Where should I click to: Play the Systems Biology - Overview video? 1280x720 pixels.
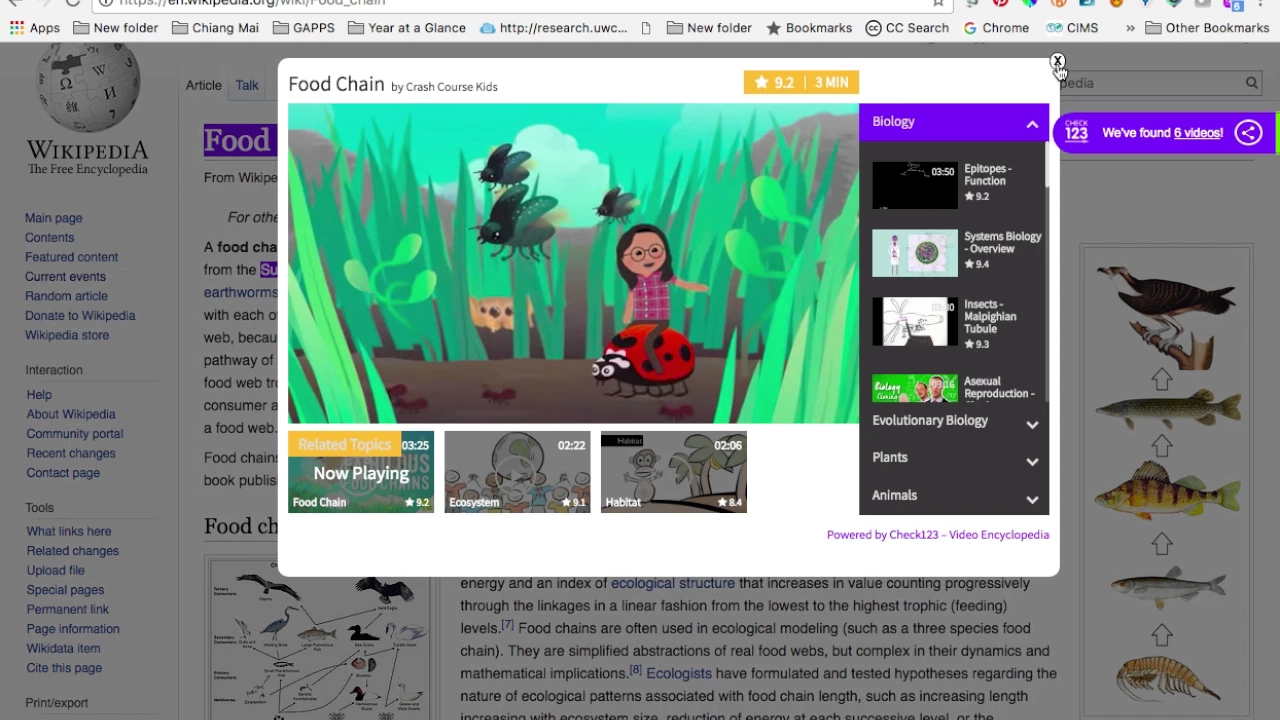(915, 253)
